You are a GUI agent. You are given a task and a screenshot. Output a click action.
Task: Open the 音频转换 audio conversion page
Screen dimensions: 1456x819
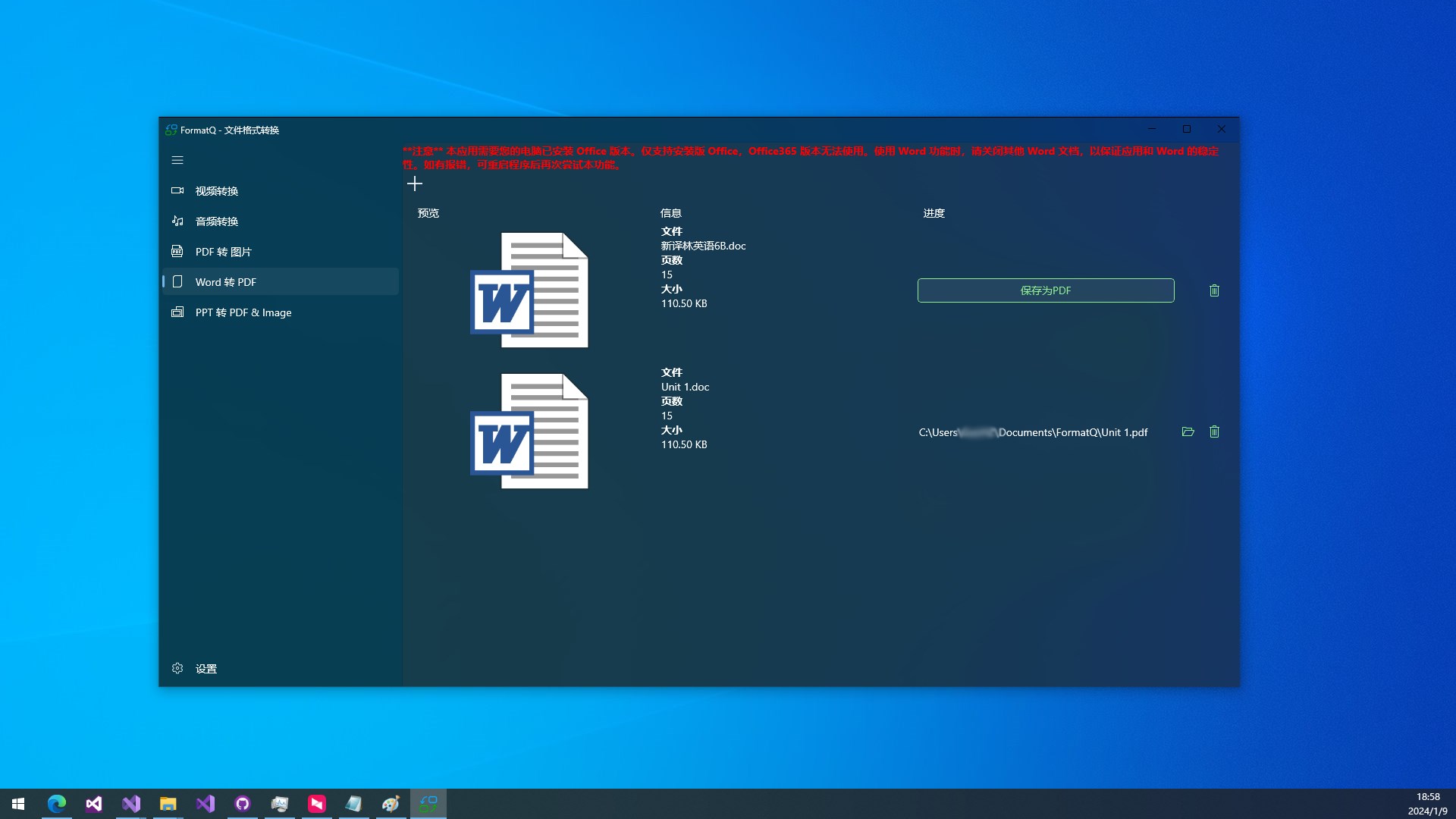pos(216,221)
